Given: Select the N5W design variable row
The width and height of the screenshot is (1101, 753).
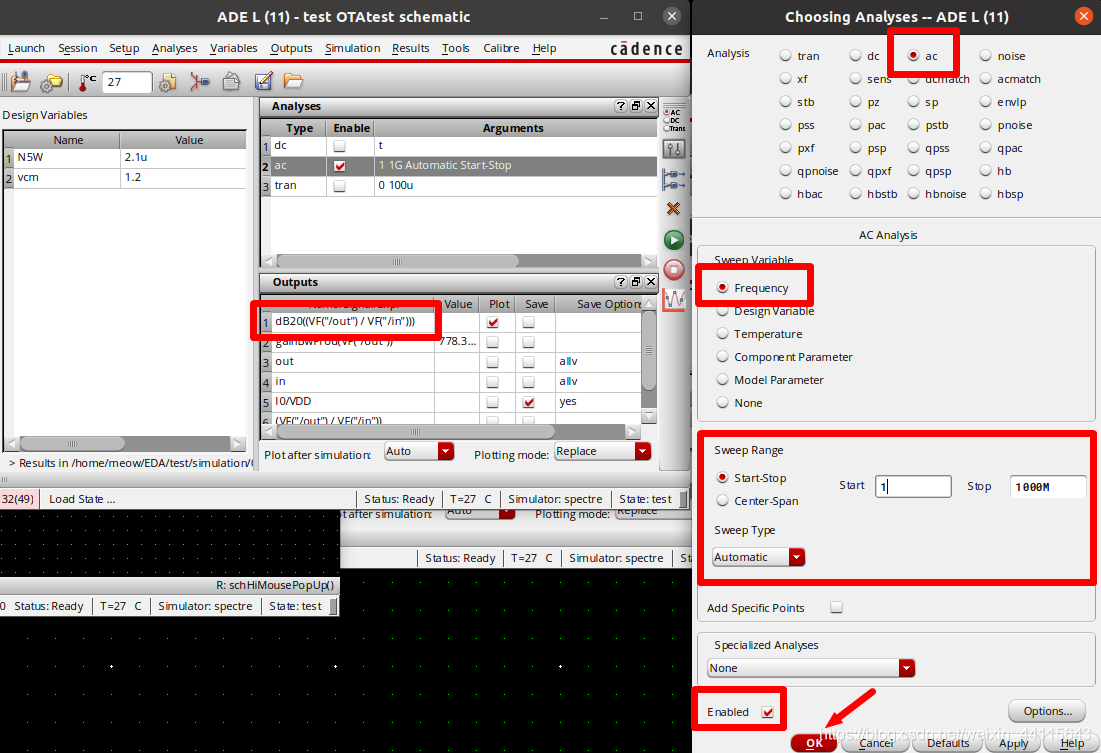Looking at the screenshot, I should pyautogui.click(x=126, y=157).
